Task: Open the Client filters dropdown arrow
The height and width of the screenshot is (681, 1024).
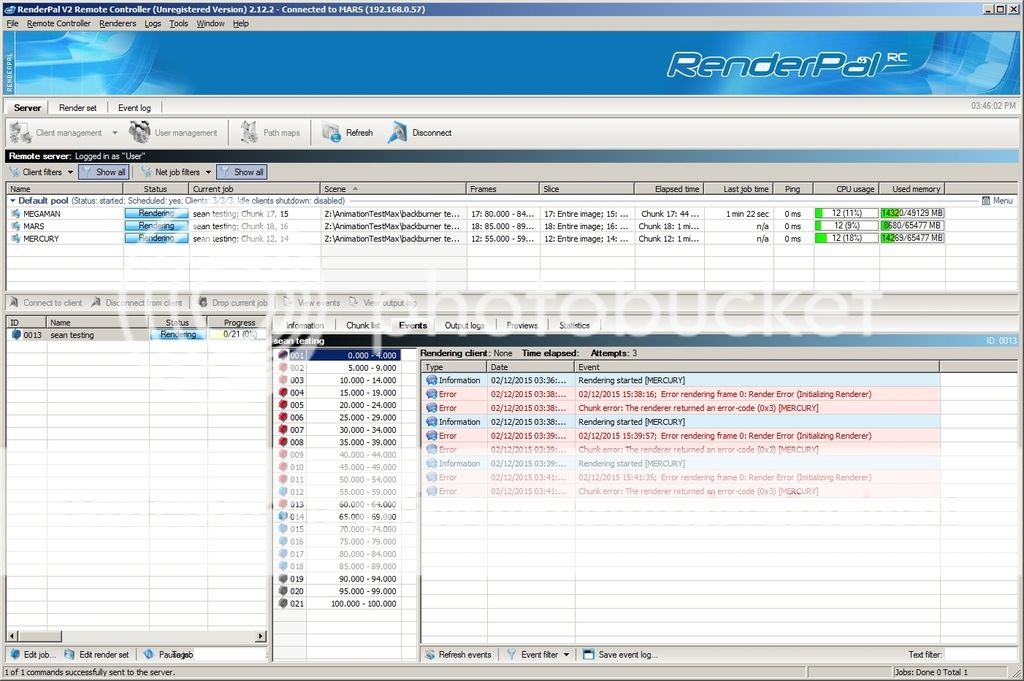Action: tap(71, 172)
